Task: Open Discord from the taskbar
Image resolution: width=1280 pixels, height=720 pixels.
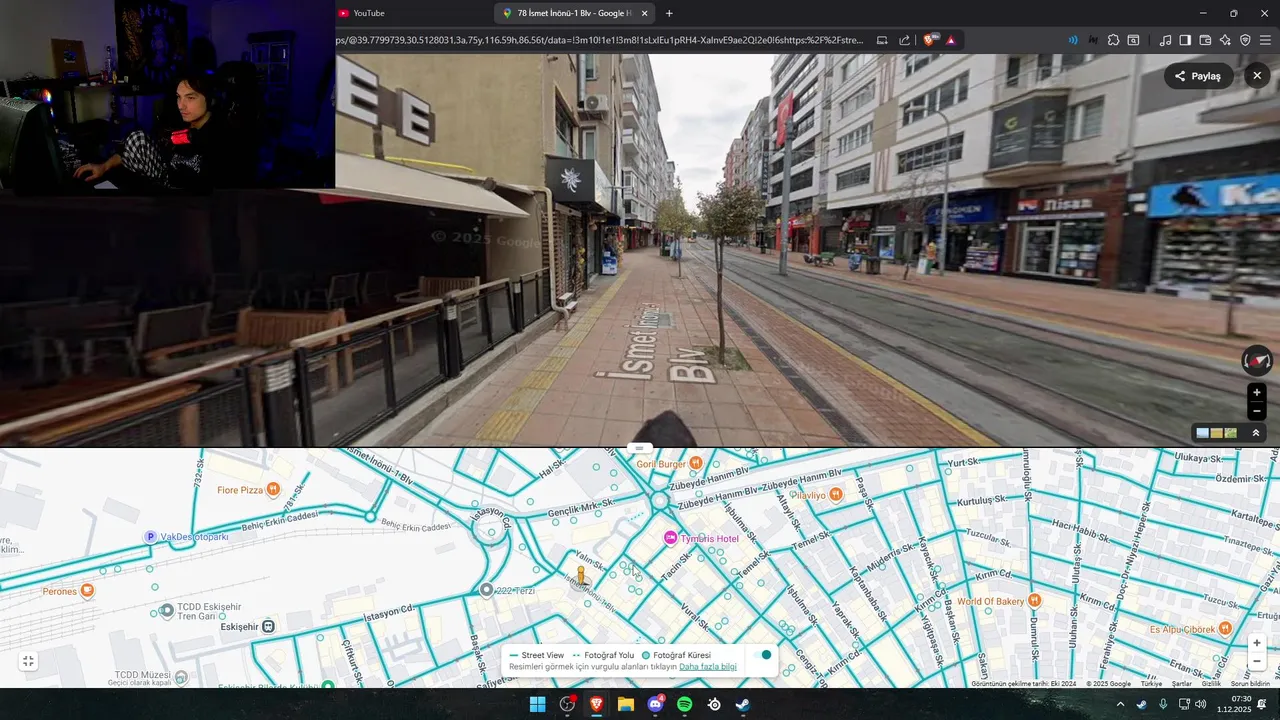Action: coord(655,704)
